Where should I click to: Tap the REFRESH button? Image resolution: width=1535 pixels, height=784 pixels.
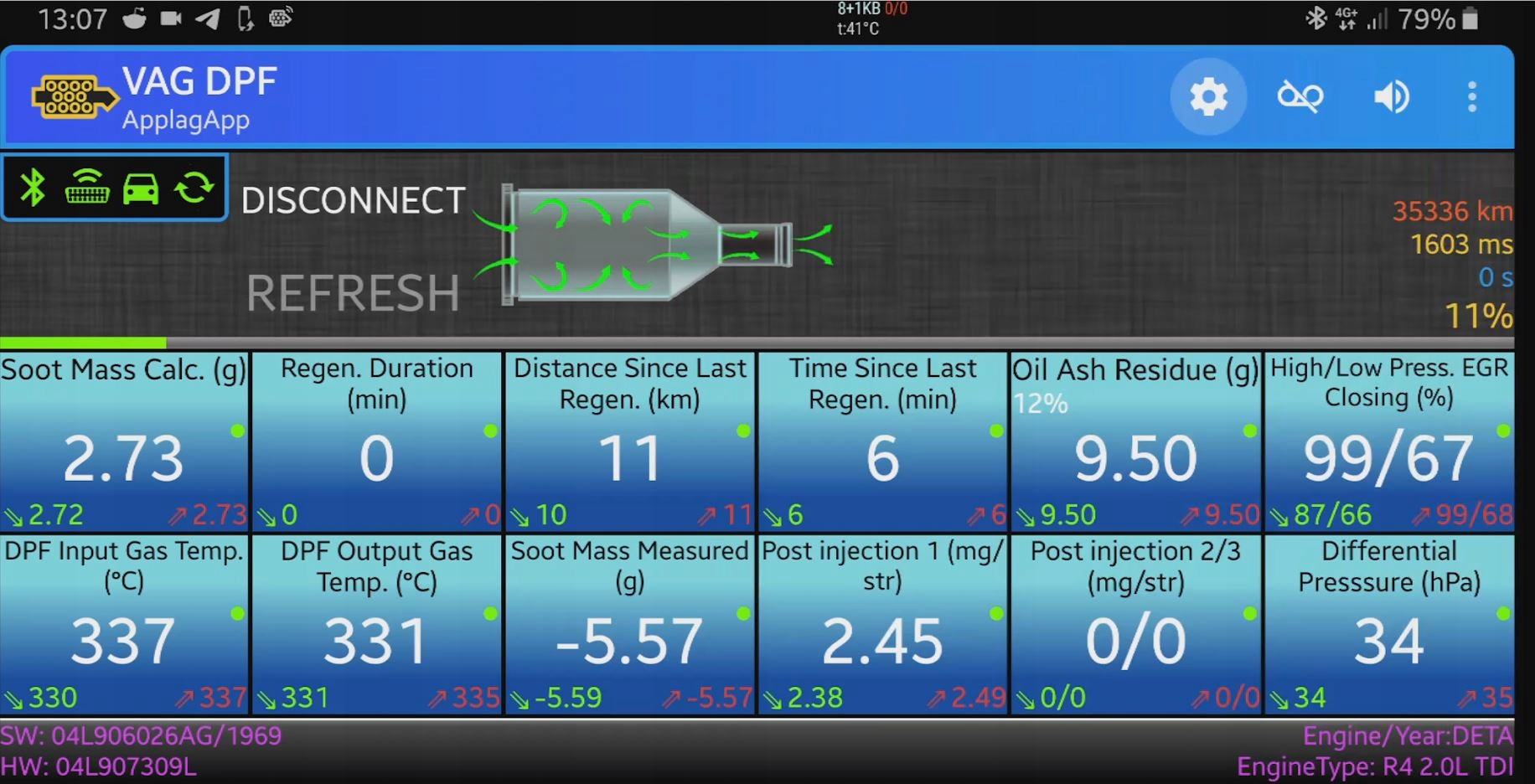[x=353, y=293]
